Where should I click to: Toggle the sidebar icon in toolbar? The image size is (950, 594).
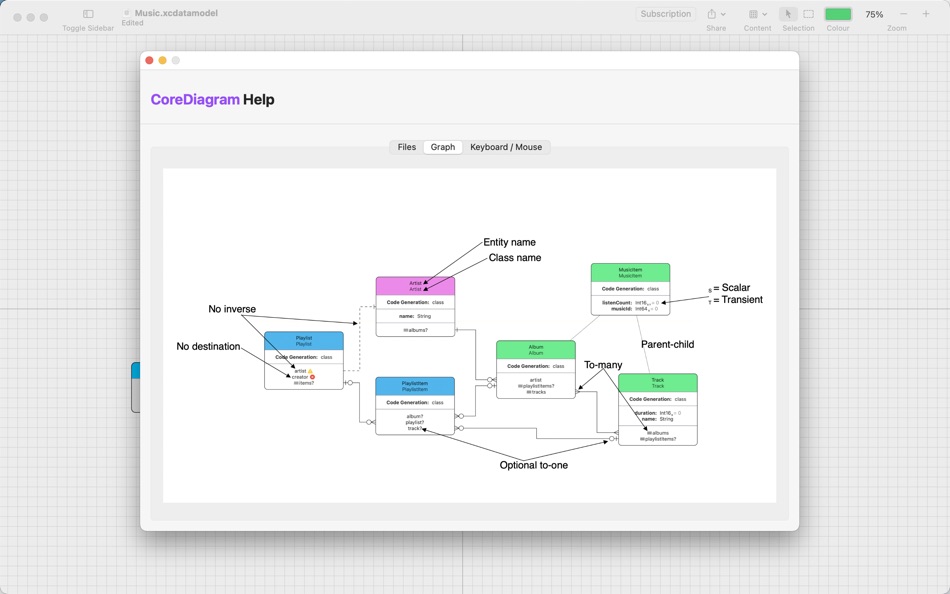click(x=88, y=14)
